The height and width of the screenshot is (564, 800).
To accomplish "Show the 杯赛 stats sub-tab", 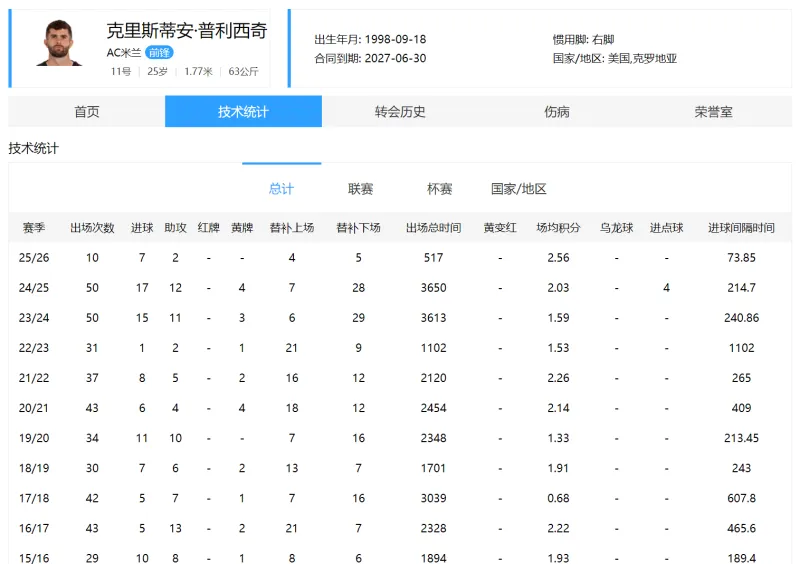I will (x=439, y=189).
